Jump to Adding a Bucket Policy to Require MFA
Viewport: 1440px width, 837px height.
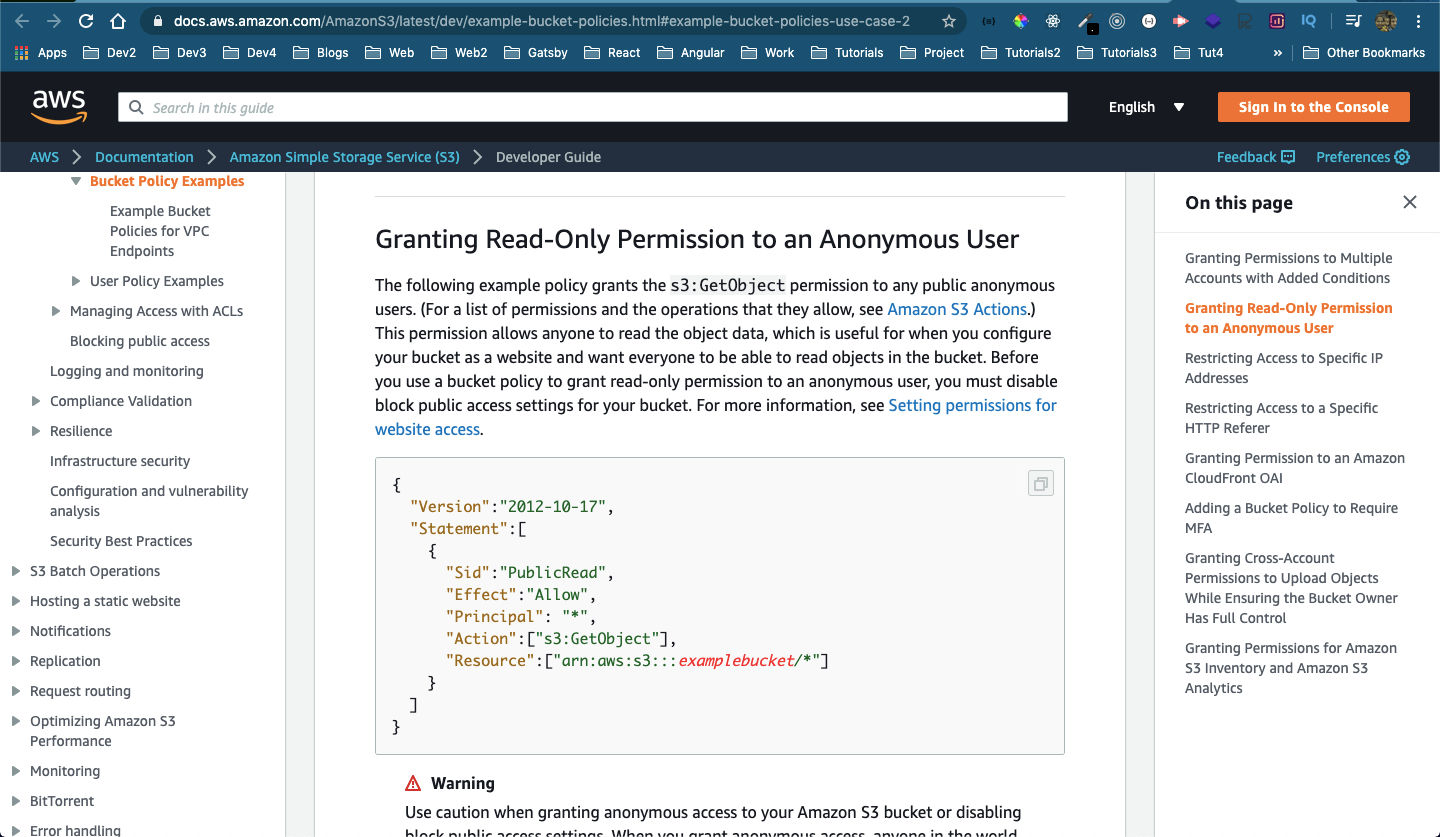coord(1291,518)
